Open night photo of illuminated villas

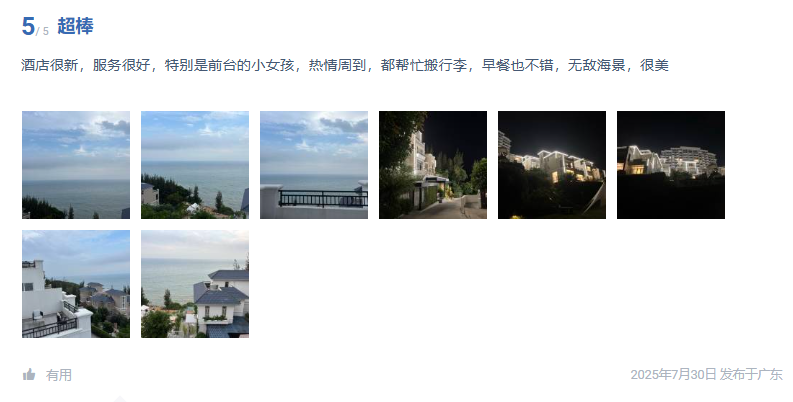(552, 165)
